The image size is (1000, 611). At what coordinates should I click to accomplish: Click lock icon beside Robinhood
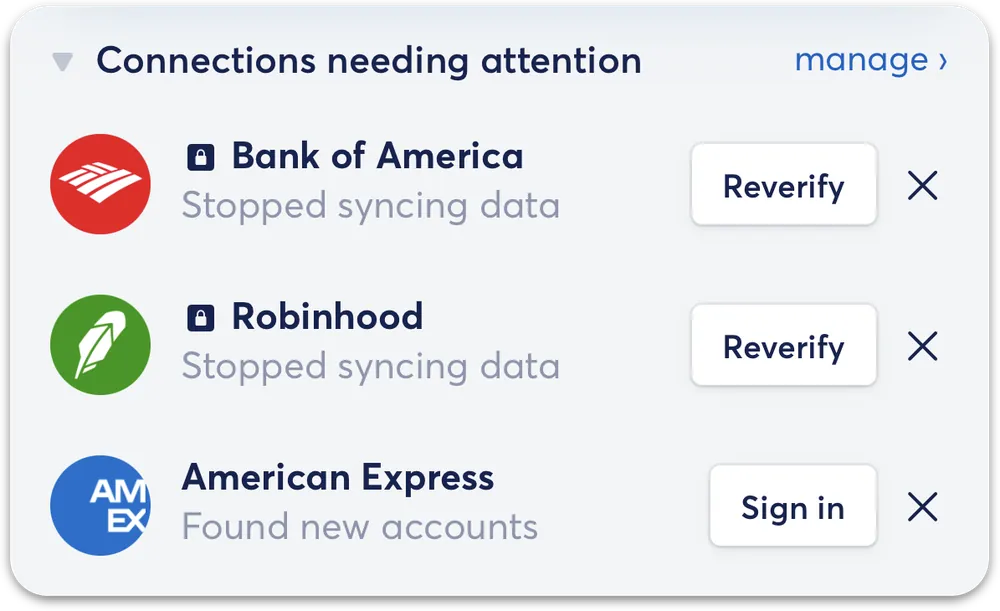click(200, 318)
